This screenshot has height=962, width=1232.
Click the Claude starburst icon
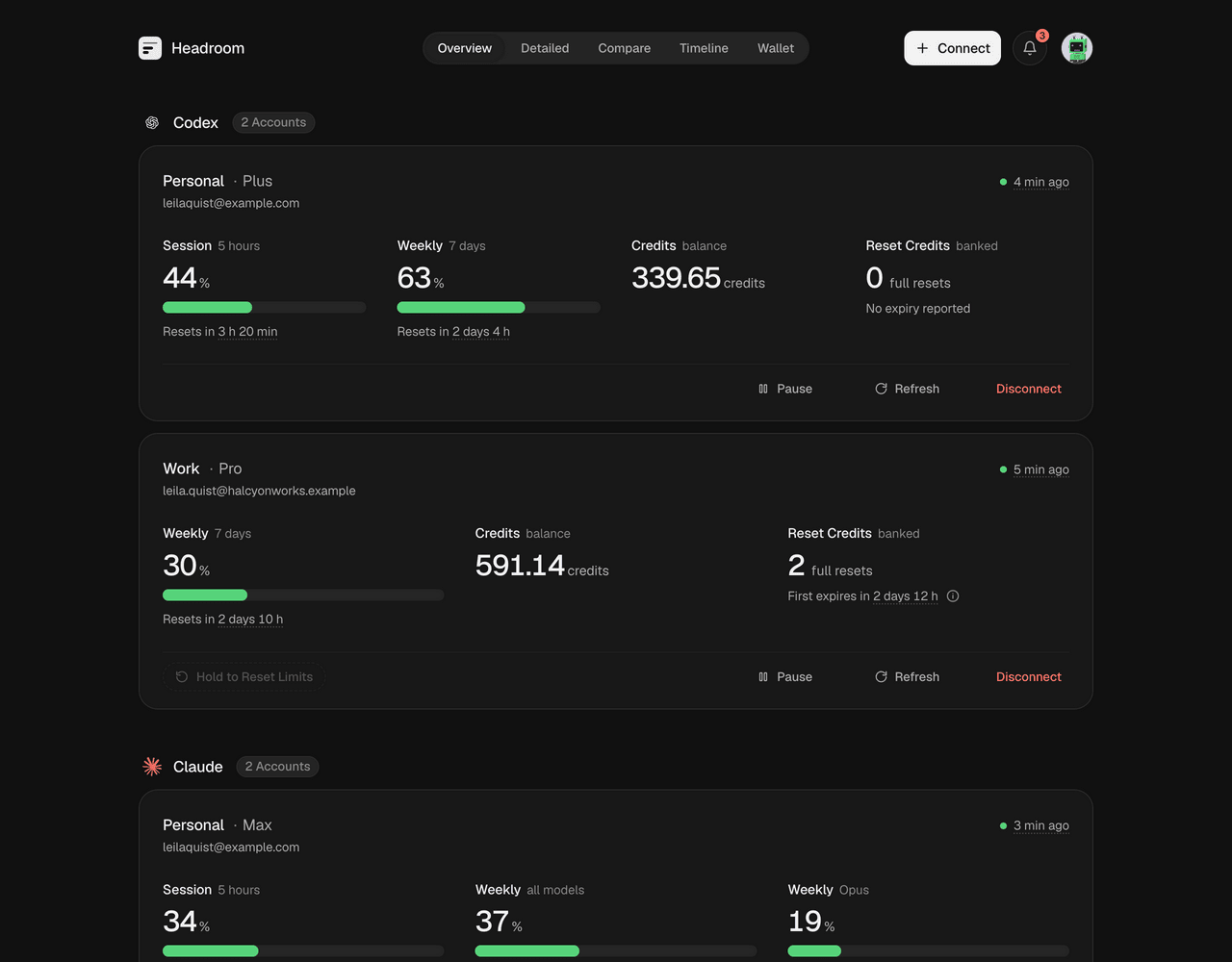pos(152,767)
